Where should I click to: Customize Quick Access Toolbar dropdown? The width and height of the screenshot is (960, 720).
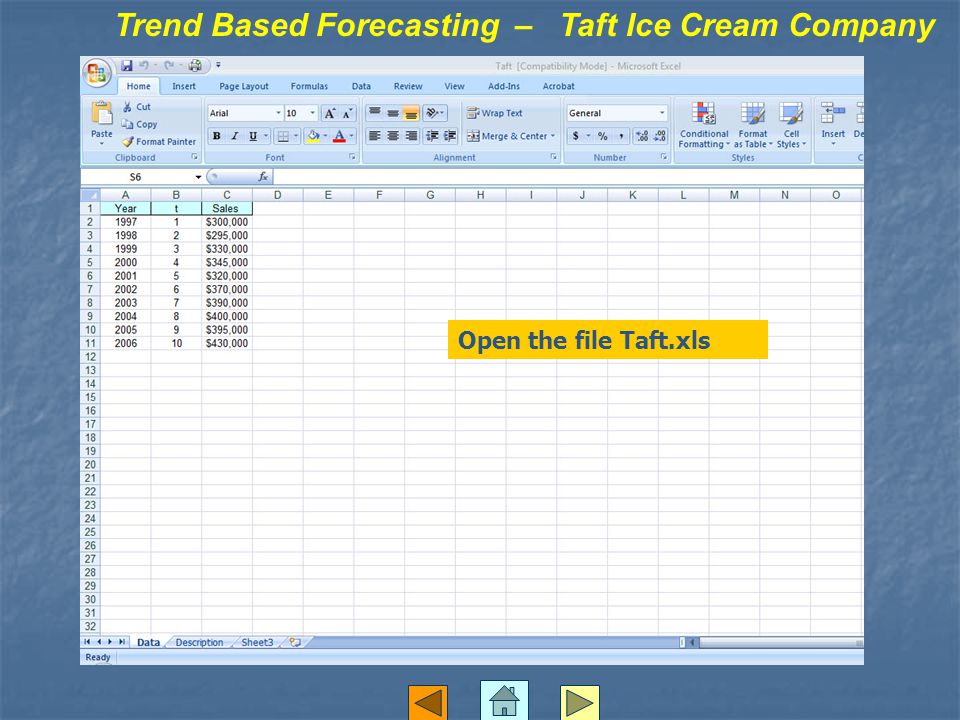point(218,65)
